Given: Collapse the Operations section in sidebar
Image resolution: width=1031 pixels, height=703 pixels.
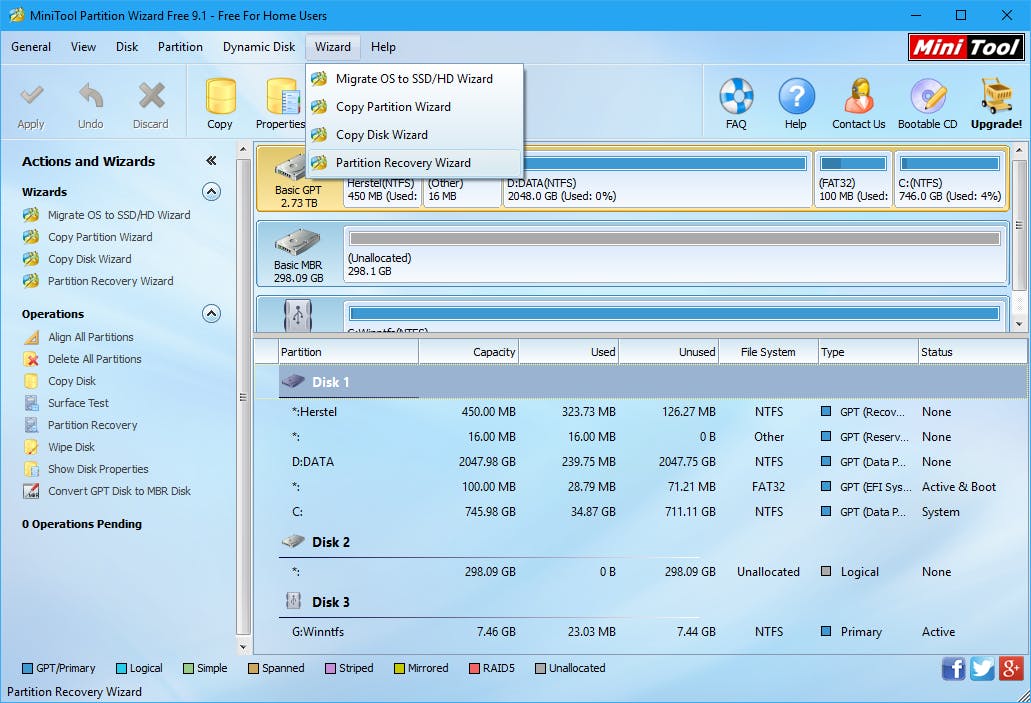Looking at the screenshot, I should pos(211,314).
